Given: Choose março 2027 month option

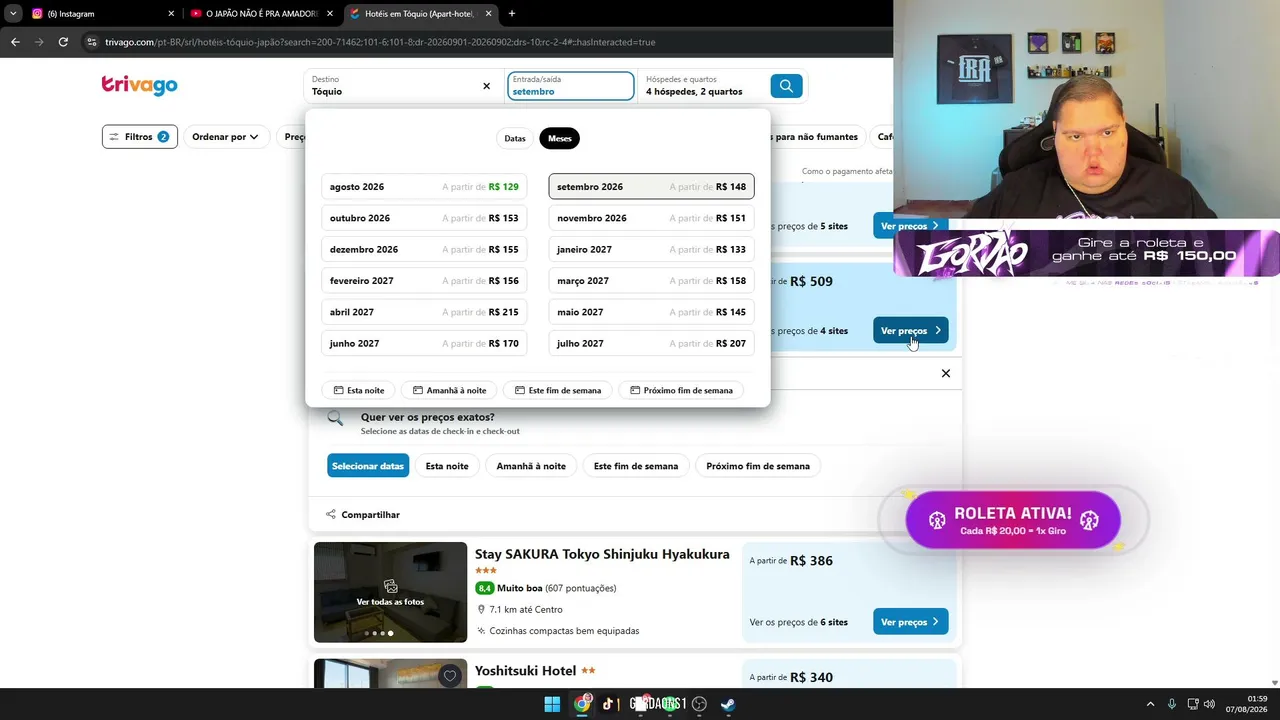Looking at the screenshot, I should tap(651, 281).
